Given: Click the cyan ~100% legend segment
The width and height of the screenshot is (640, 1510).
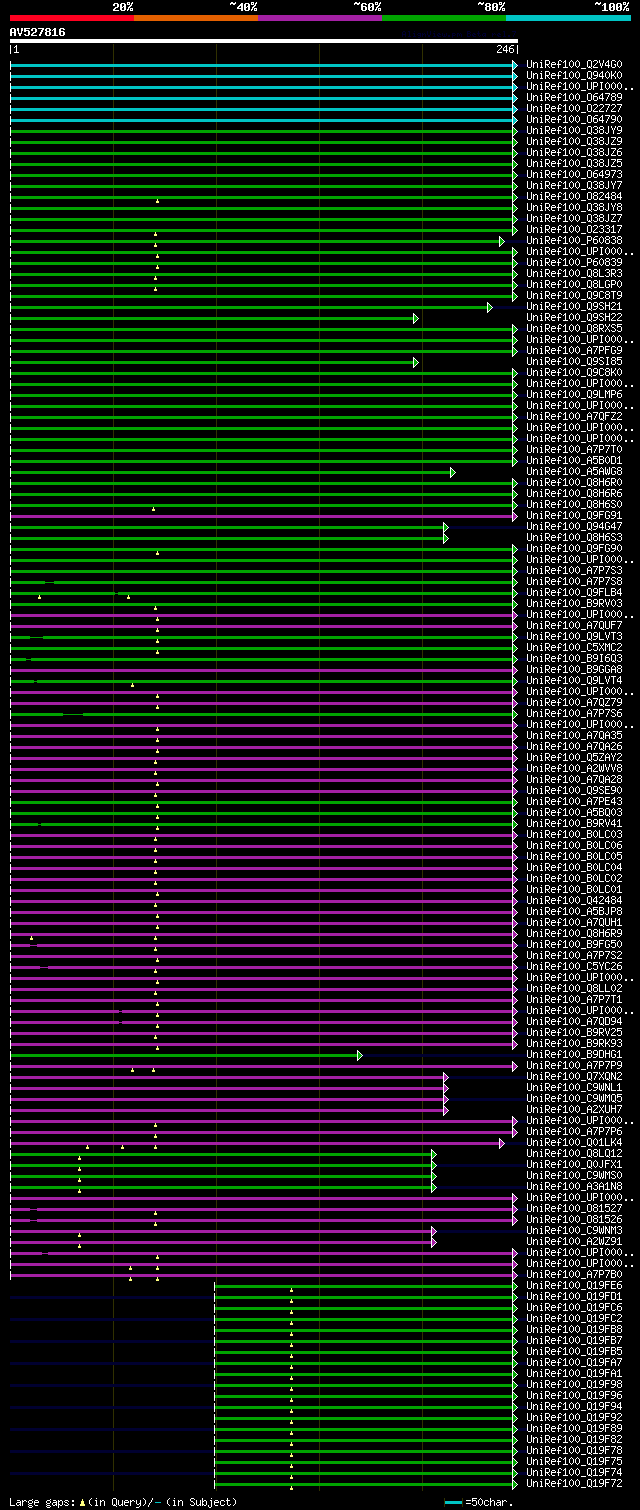Looking at the screenshot, I should [568, 18].
